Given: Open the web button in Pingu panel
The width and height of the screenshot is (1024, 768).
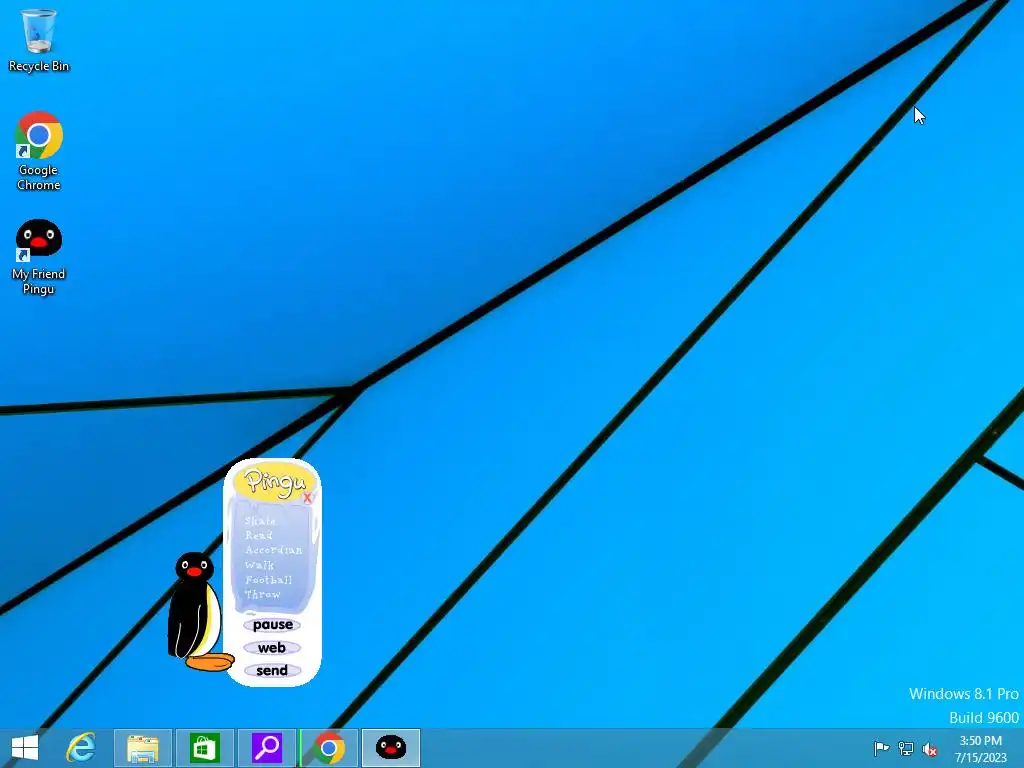Looking at the screenshot, I should point(272,648).
